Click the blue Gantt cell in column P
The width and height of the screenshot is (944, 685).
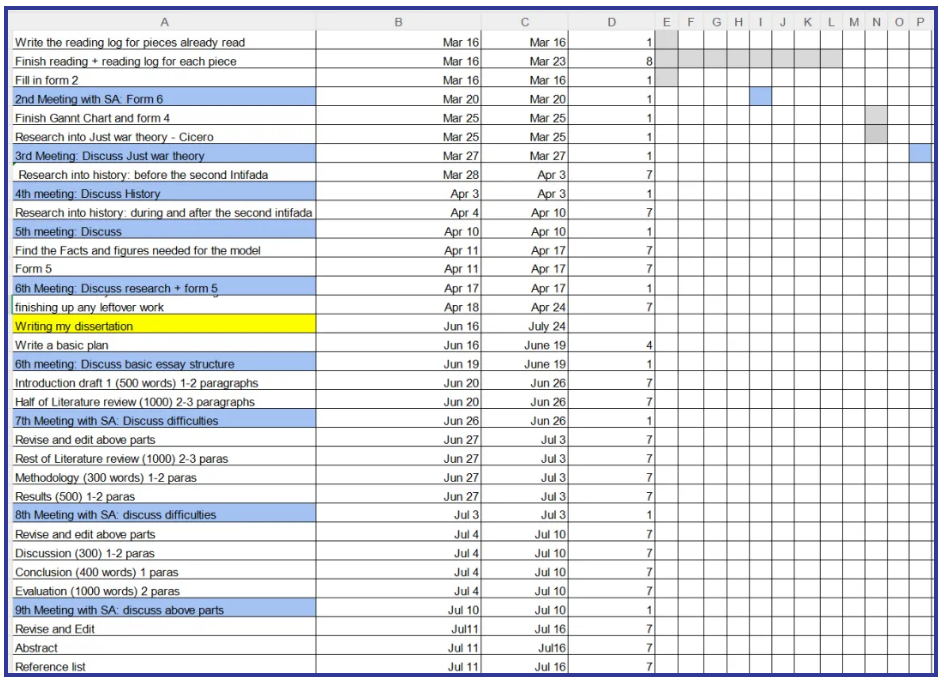(921, 155)
